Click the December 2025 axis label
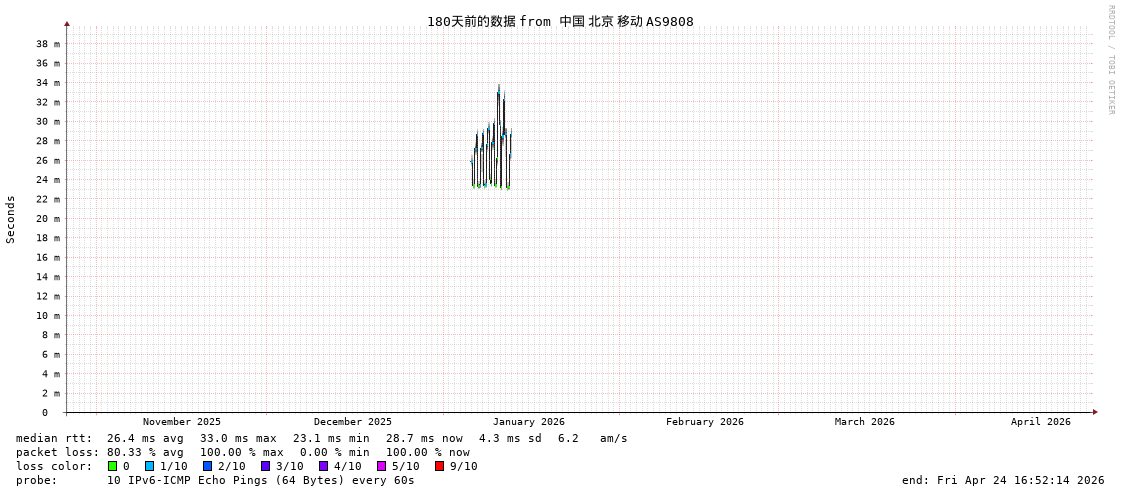The height and width of the screenshot is (494, 1121). point(353,422)
